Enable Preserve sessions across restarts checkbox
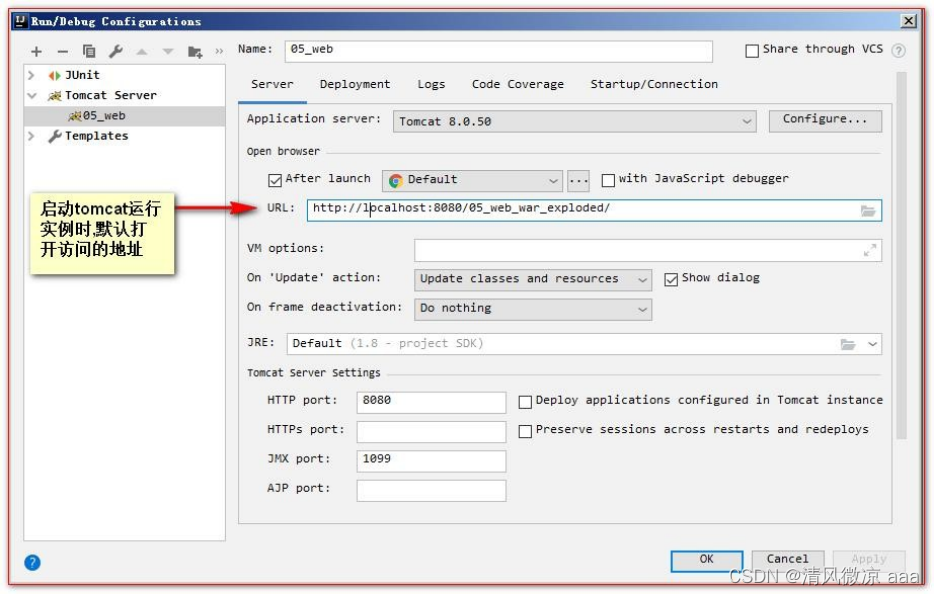This screenshot has height=595, width=934. [x=525, y=431]
